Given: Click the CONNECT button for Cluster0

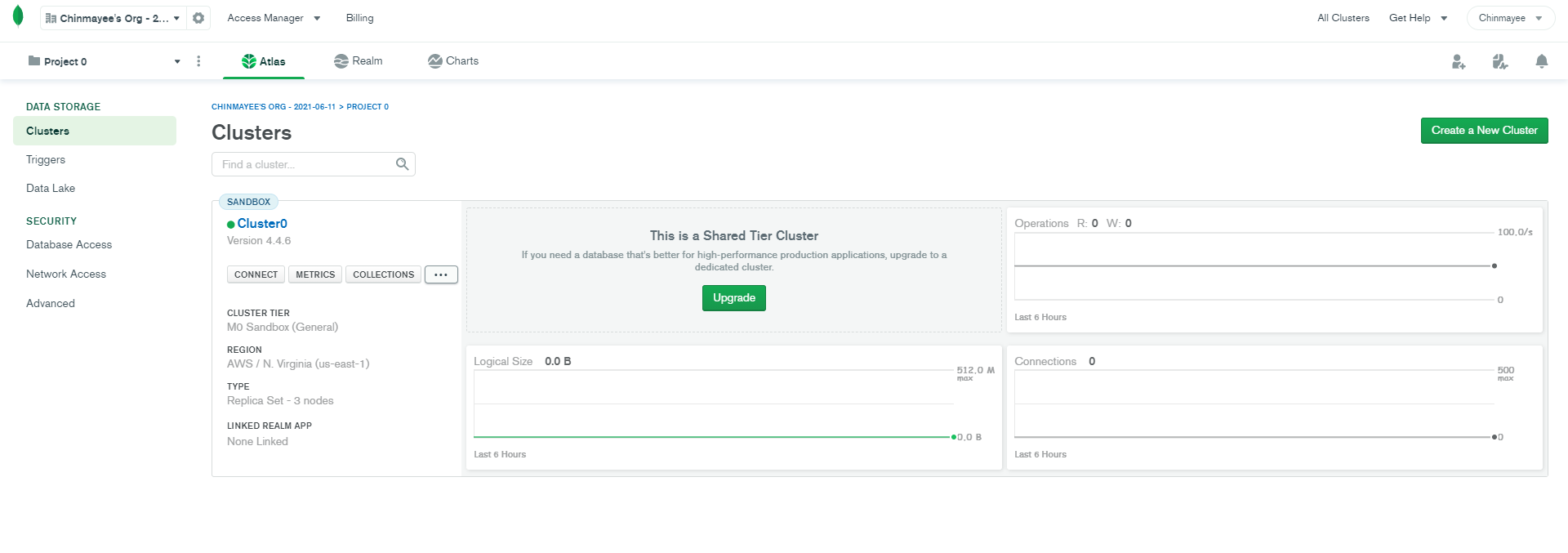Looking at the screenshot, I should tap(256, 274).
